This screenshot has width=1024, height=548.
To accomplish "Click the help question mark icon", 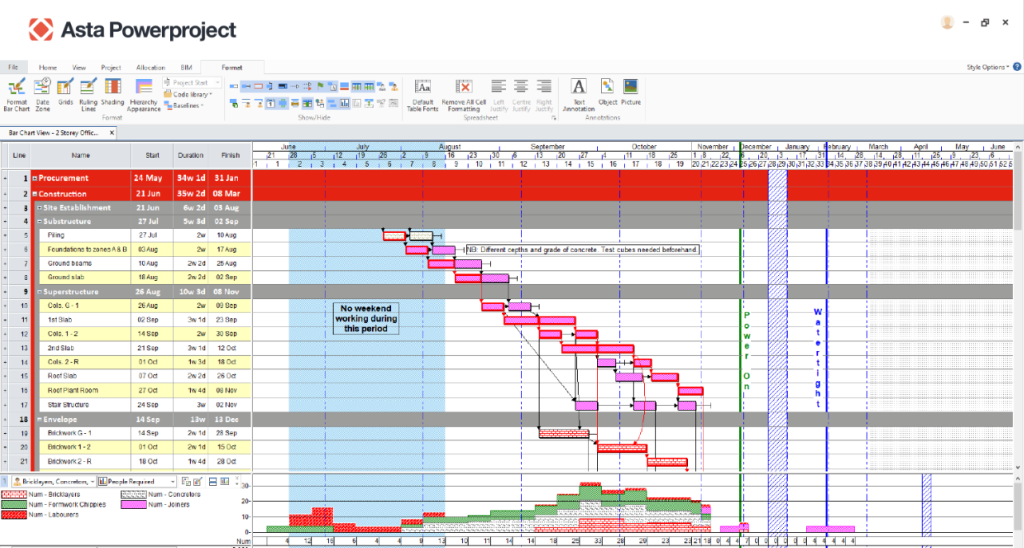I will (1017, 67).
